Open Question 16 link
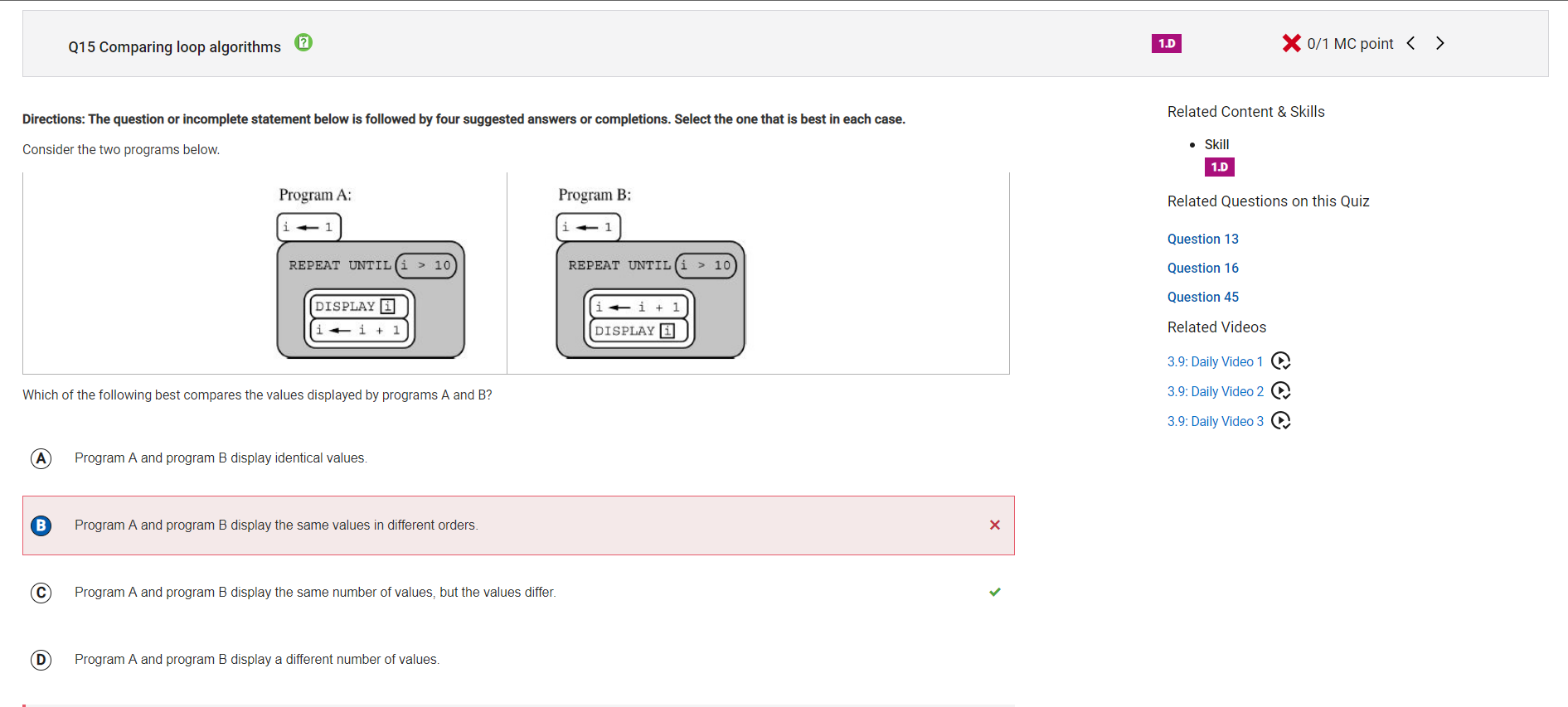The image size is (1568, 707). pos(1202,268)
